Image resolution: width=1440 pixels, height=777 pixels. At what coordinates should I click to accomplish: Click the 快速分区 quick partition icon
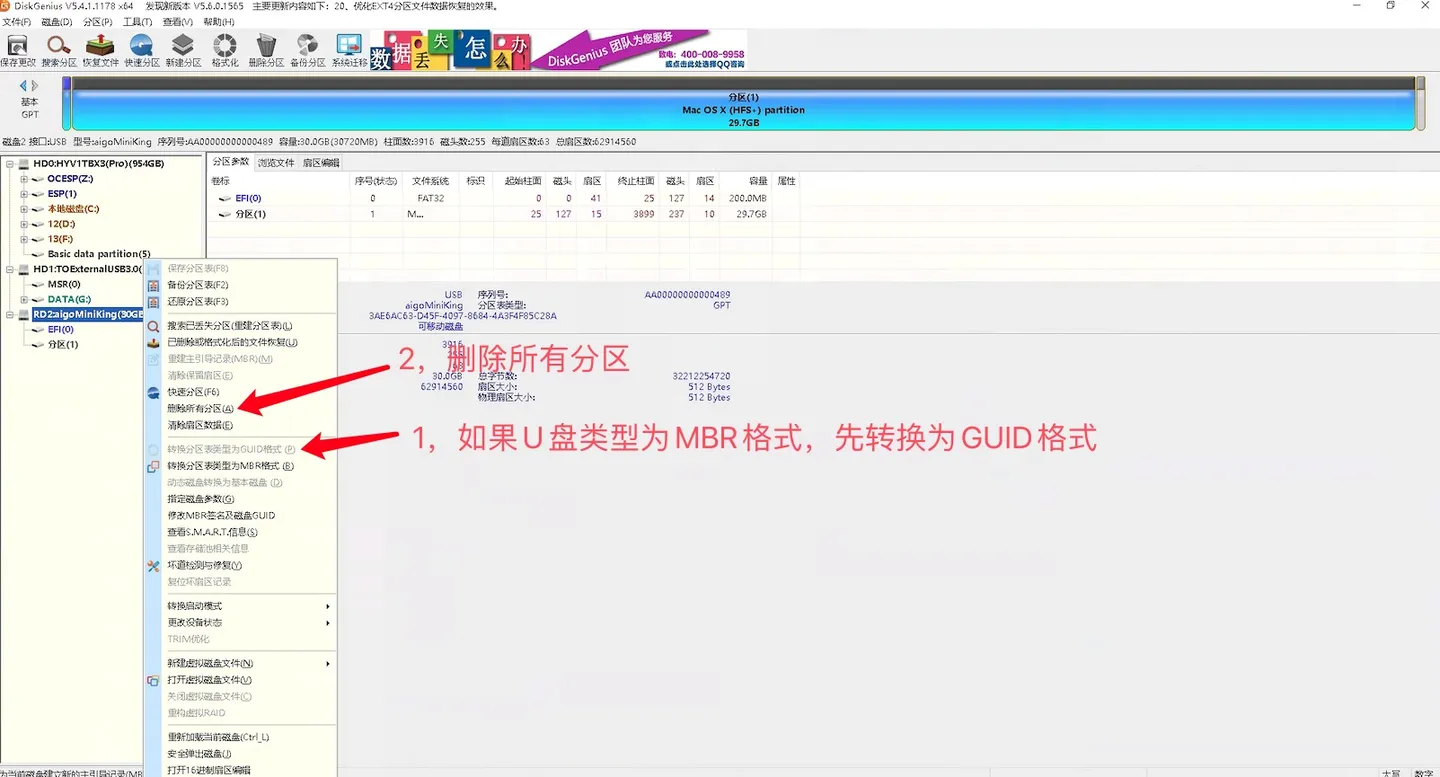pos(140,47)
